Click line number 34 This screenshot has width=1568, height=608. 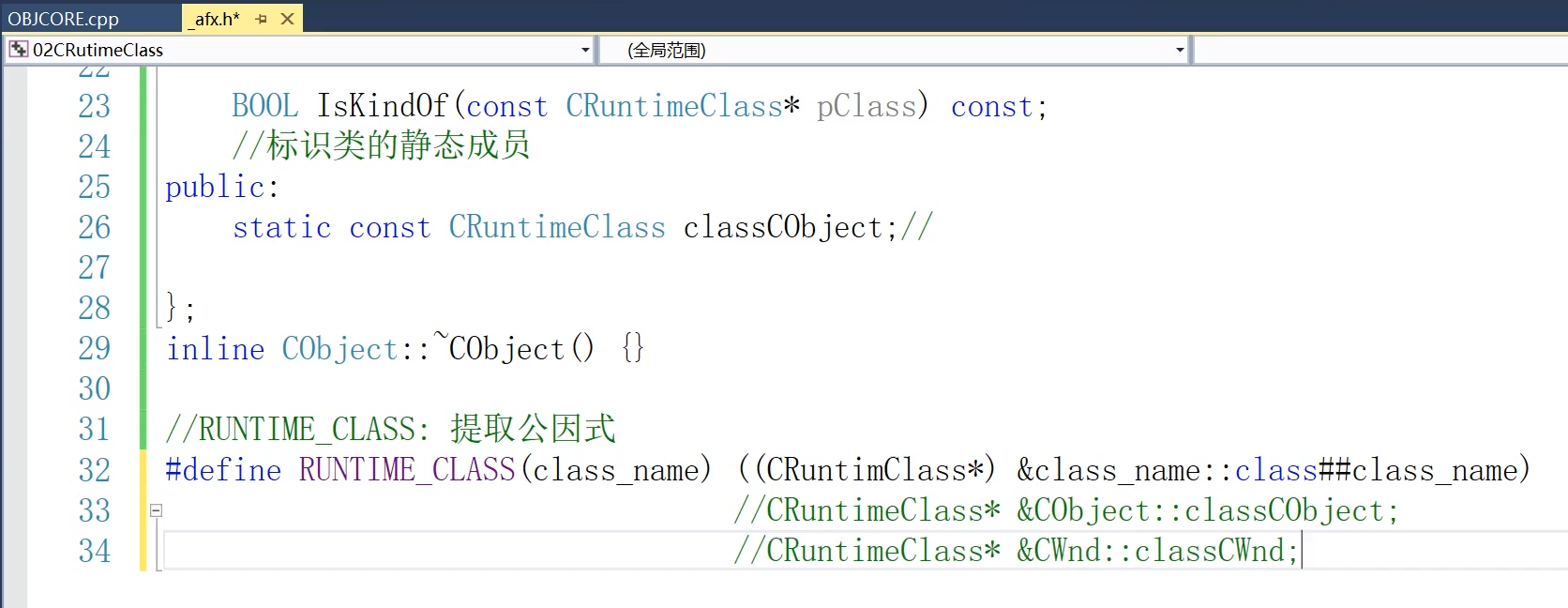(x=94, y=551)
